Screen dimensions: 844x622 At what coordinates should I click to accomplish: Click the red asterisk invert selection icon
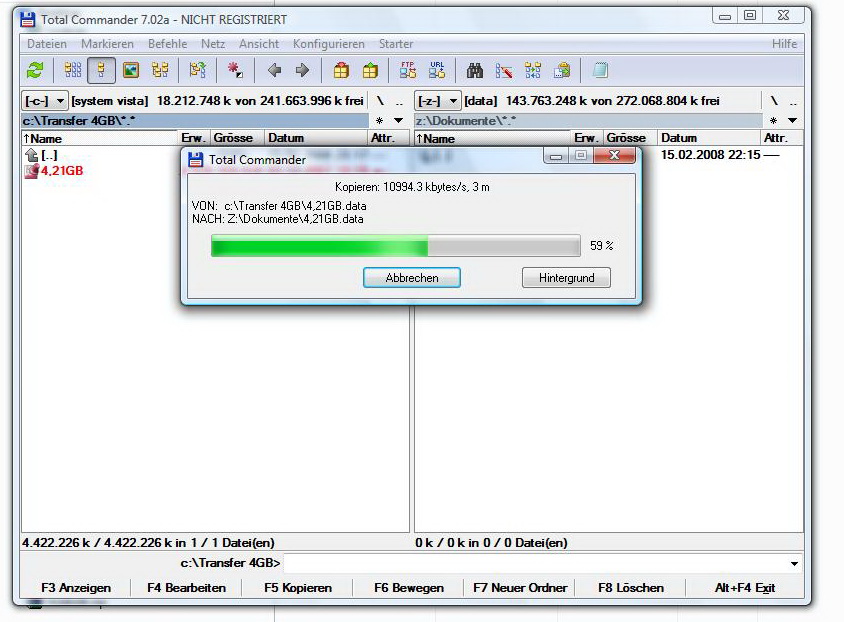pyautogui.click(x=235, y=70)
